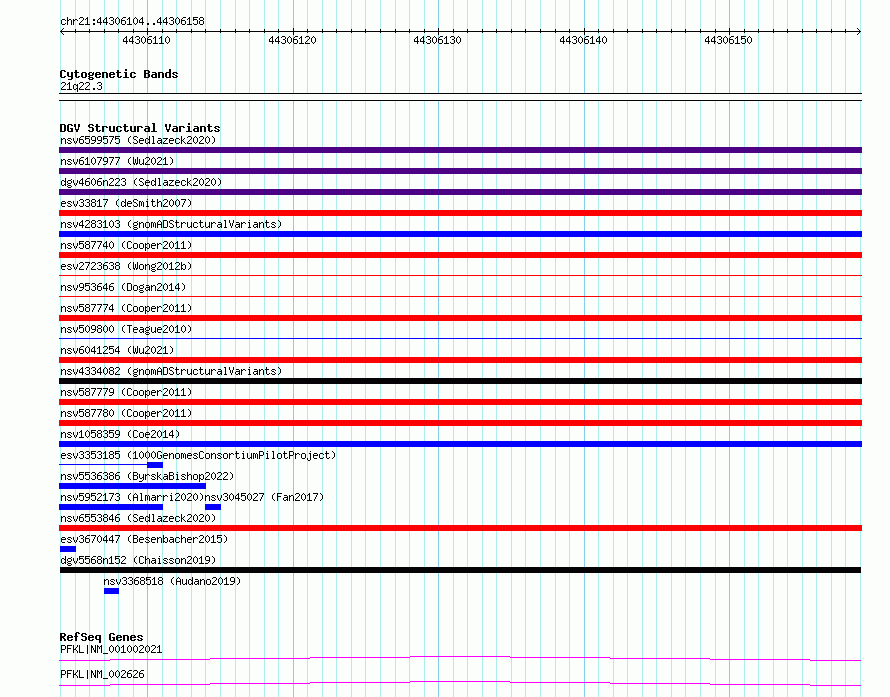890x697 pixels.
Task: Click nsv953646 (Dogan2014) variant label
Action: 123,287
